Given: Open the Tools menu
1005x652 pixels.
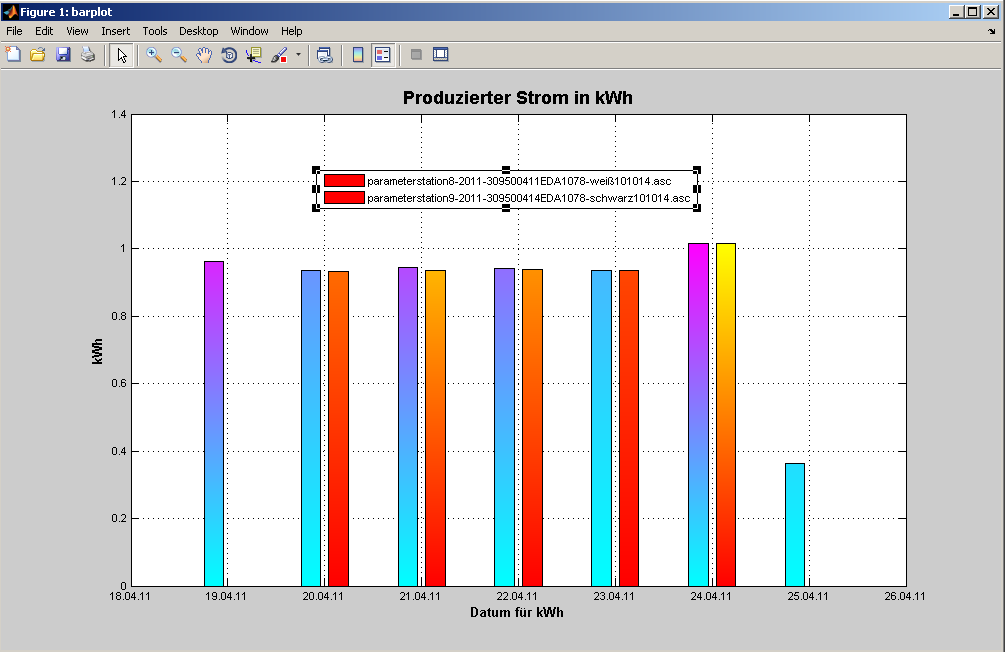Looking at the screenshot, I should [154, 31].
